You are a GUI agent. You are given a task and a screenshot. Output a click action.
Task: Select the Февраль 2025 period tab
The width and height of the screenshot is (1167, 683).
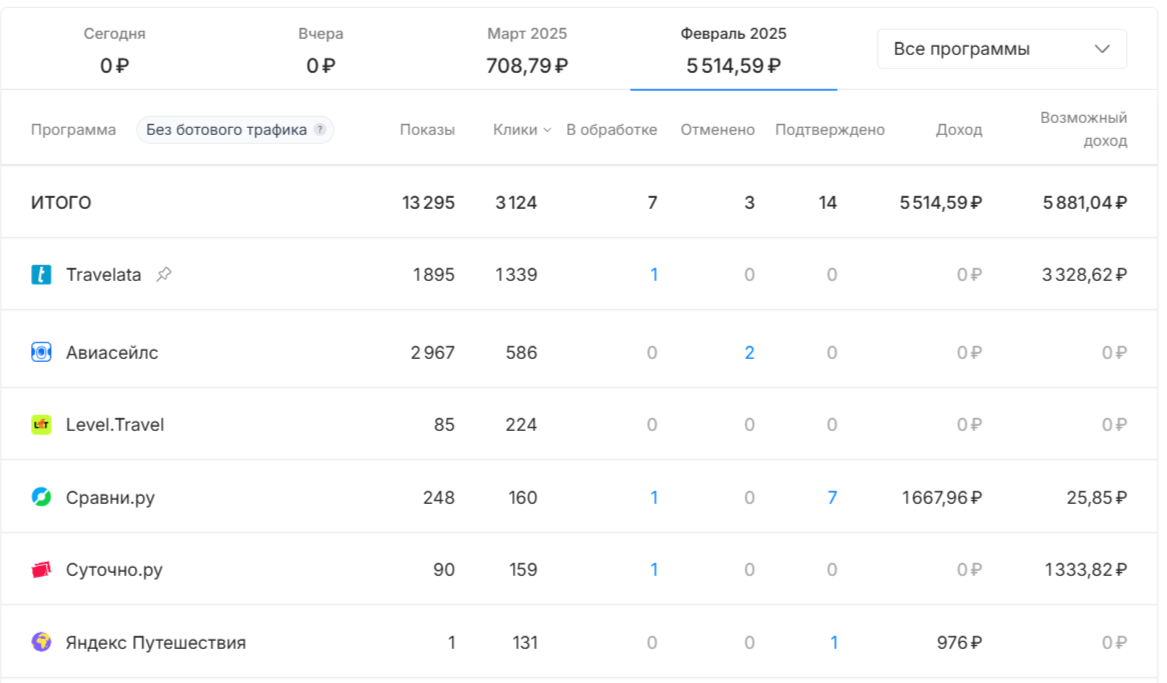click(x=733, y=50)
